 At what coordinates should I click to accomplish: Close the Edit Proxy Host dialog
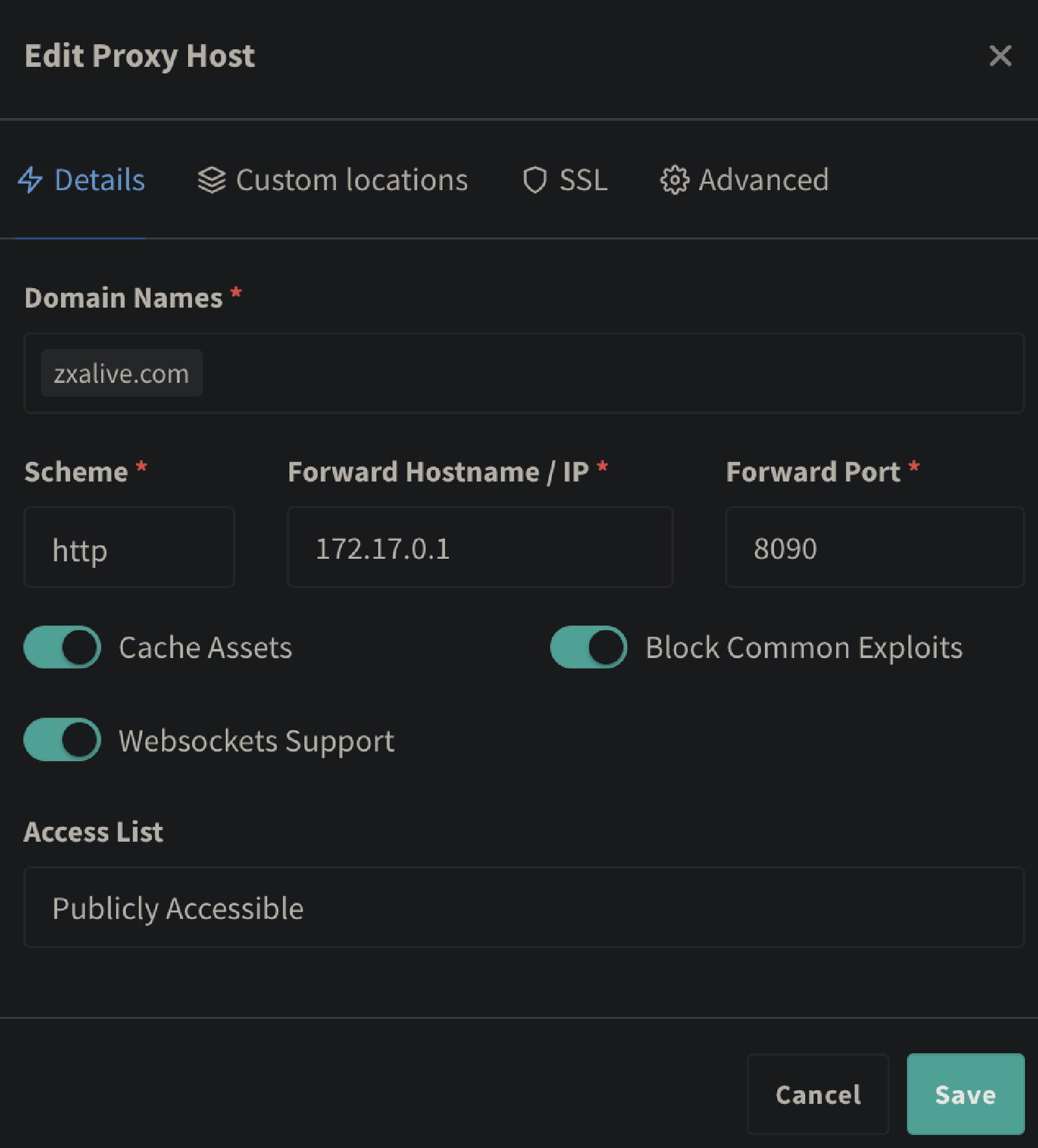(1000, 56)
